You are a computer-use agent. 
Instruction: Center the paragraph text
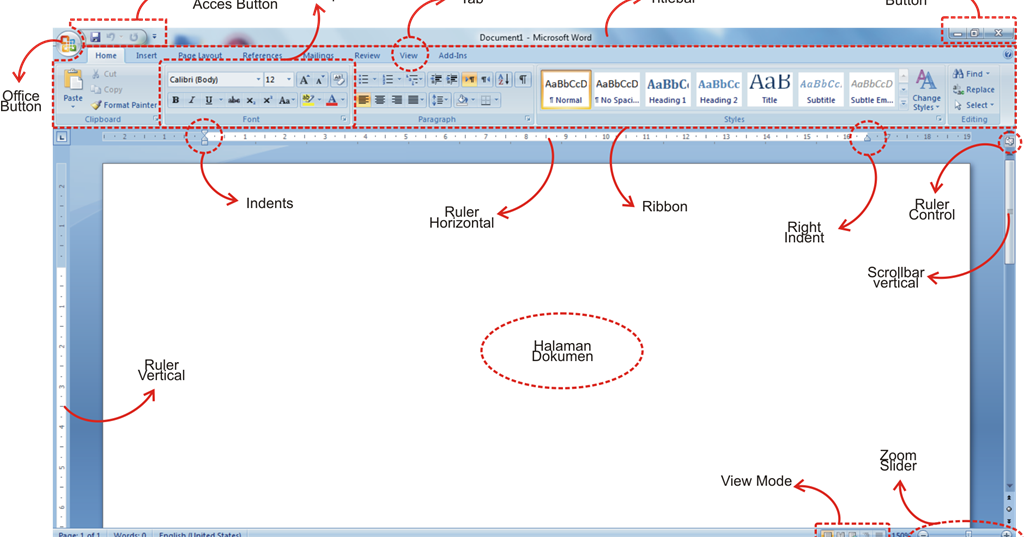380,100
